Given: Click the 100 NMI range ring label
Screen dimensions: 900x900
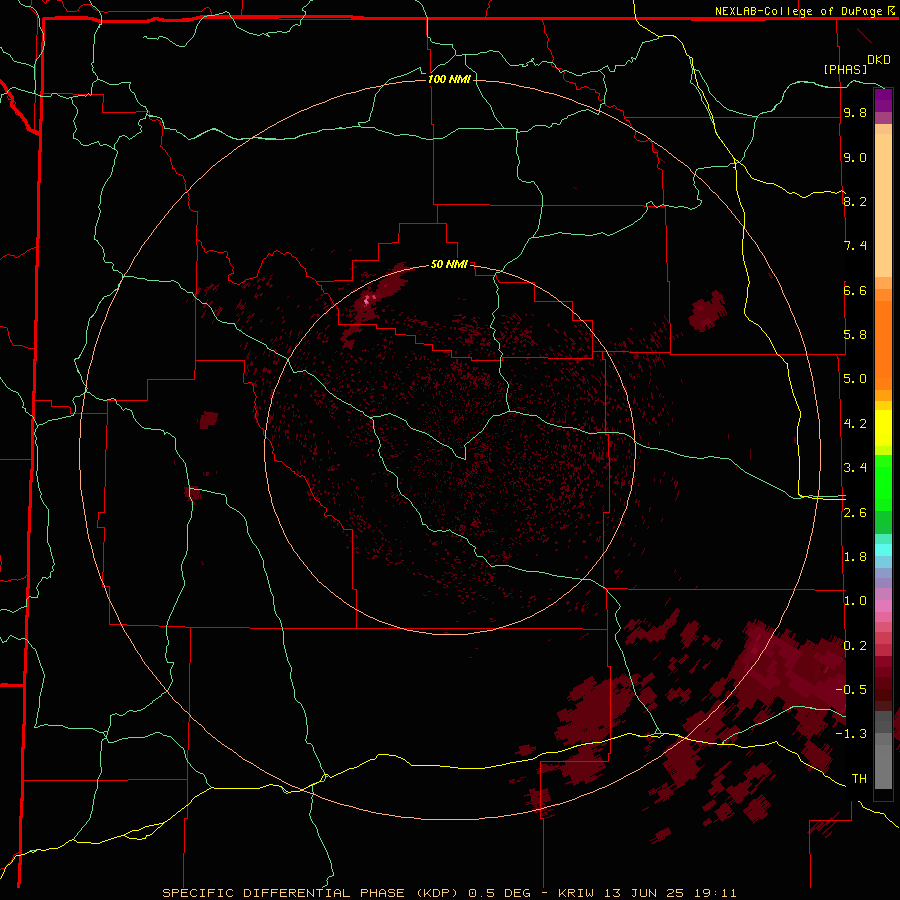Looking at the screenshot, I should pyautogui.click(x=449, y=79).
